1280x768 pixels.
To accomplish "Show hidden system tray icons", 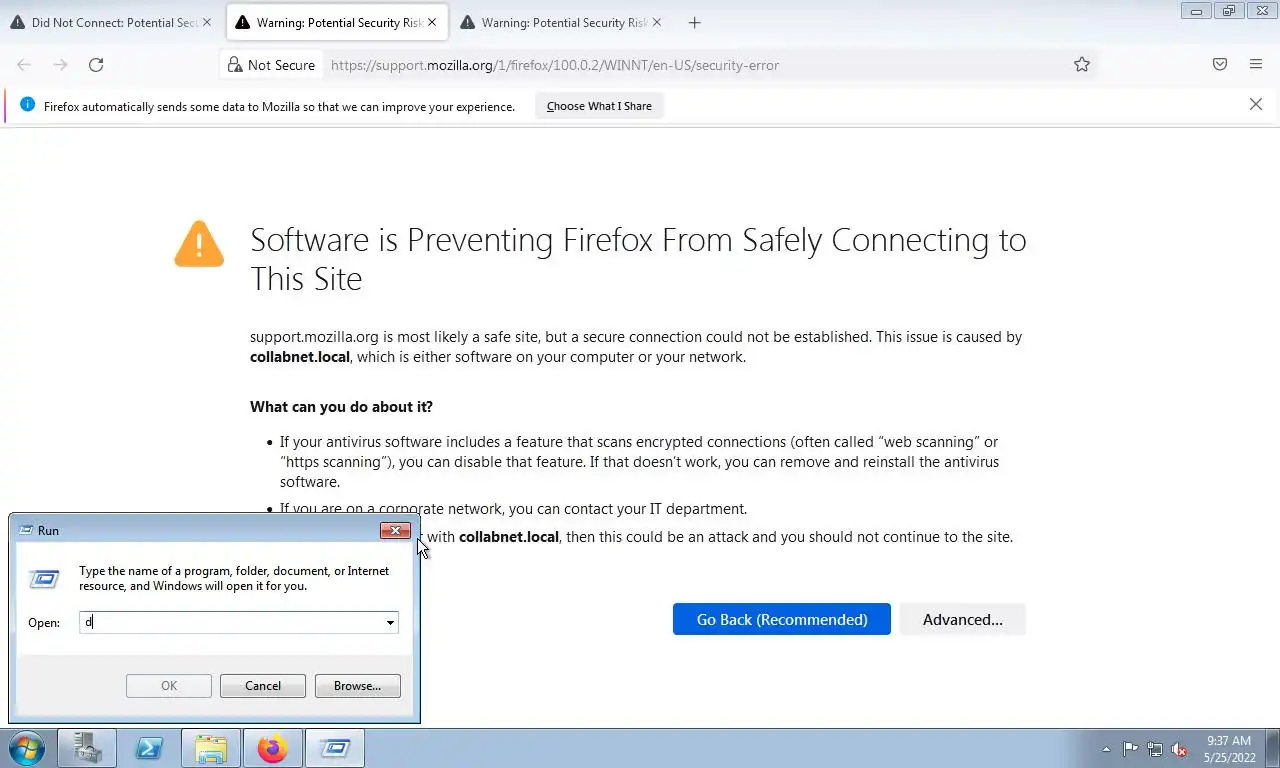I will click(x=1106, y=749).
